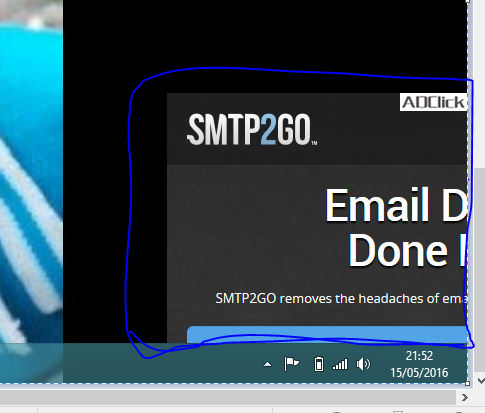Open the network signal icon
The image size is (485, 413).
coord(340,364)
